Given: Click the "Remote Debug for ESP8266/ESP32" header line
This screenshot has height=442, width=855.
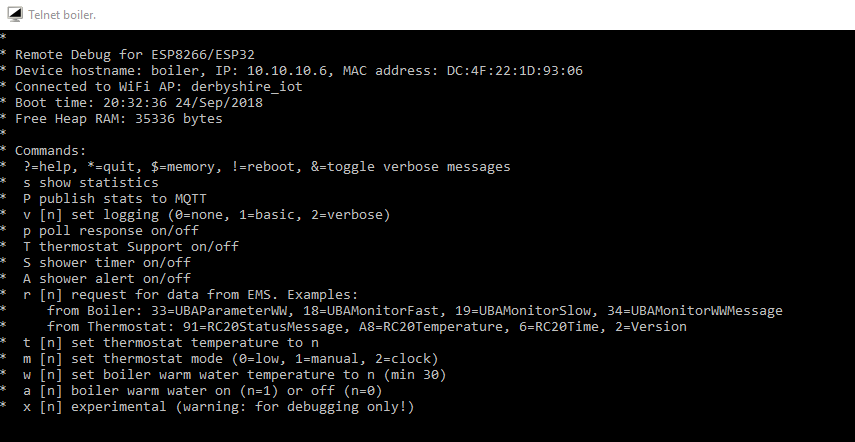Looking at the screenshot, I should click(141, 54).
